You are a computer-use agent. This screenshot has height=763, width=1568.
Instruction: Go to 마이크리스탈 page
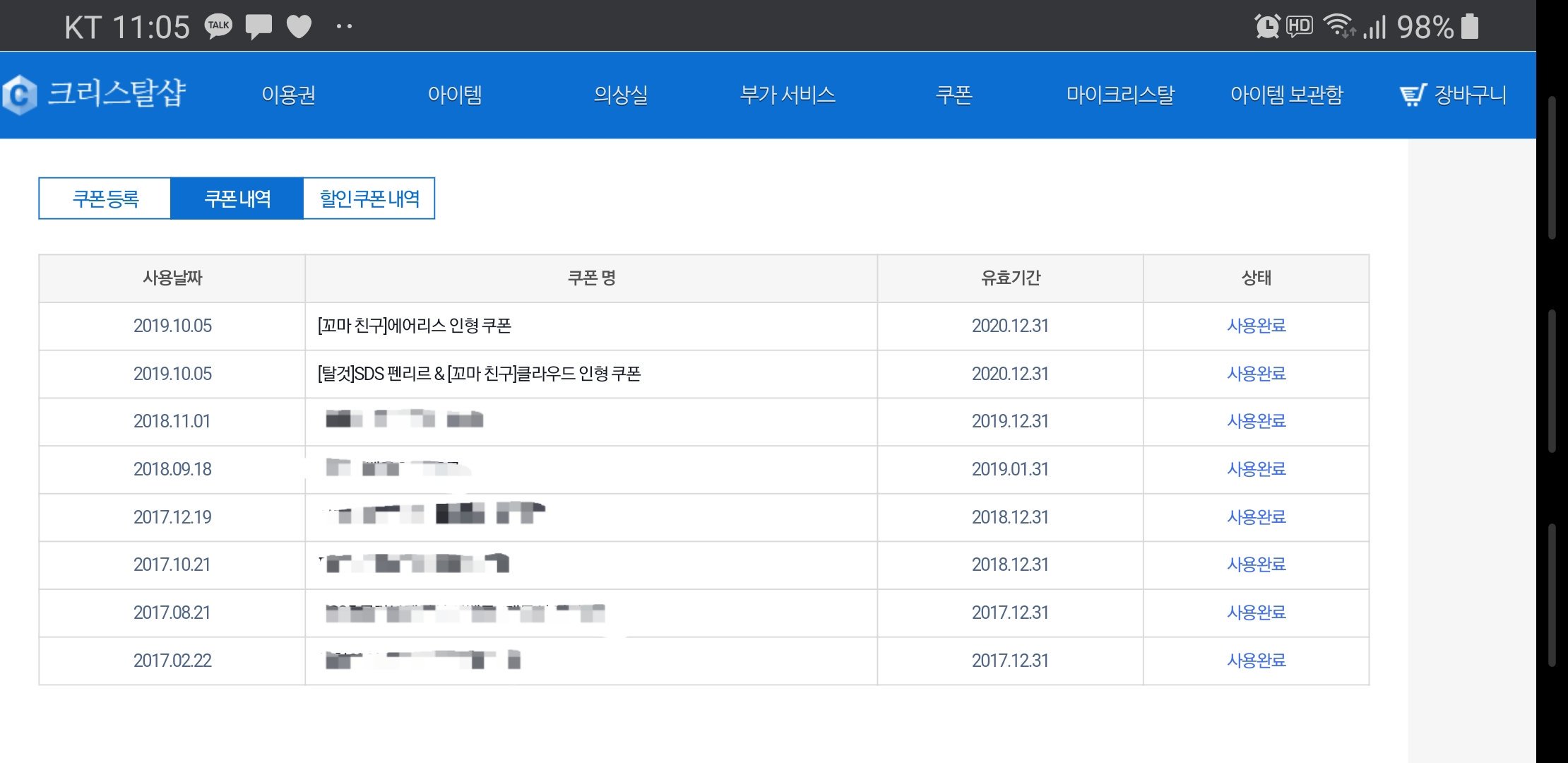pyautogui.click(x=1120, y=95)
